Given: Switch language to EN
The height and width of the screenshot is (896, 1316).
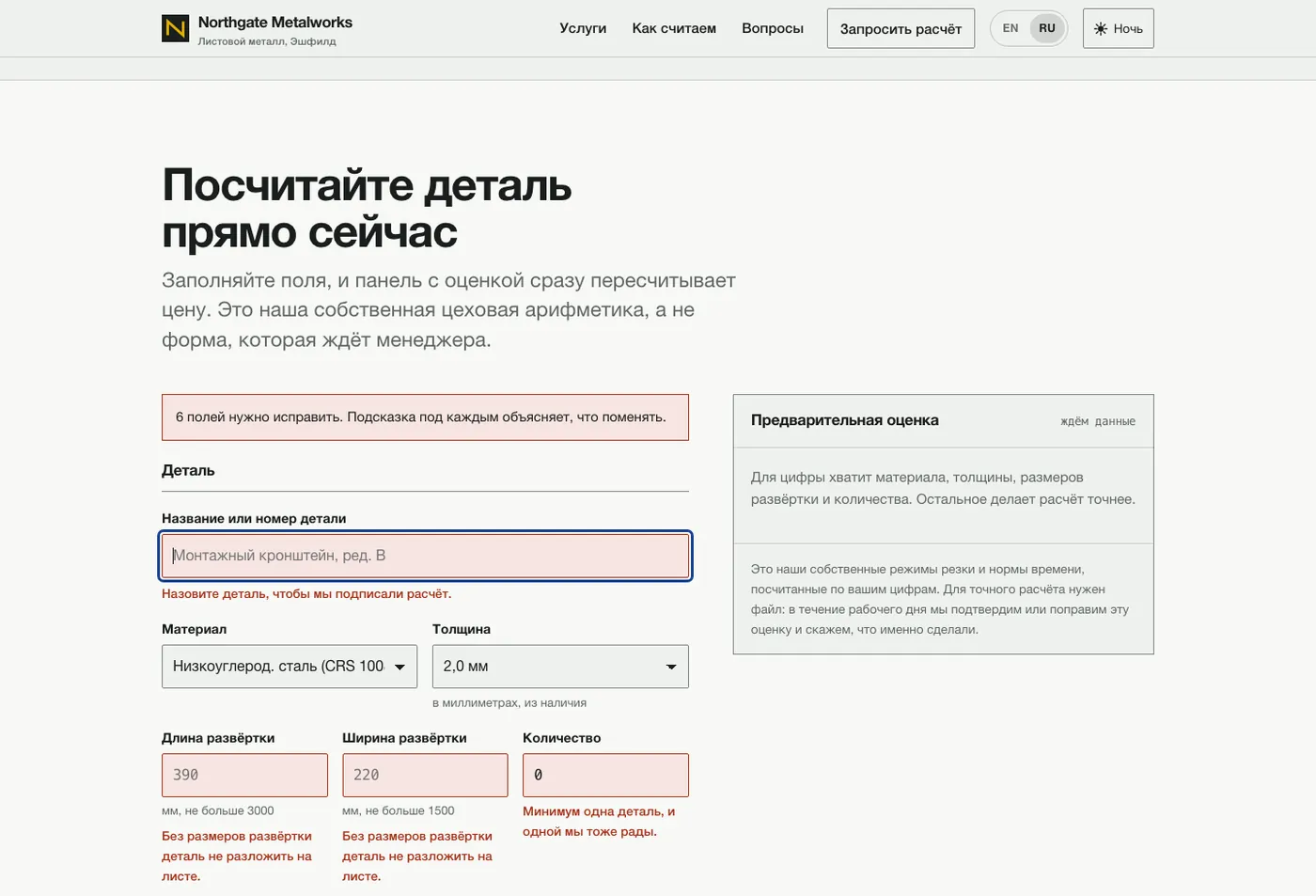Looking at the screenshot, I should (1010, 28).
